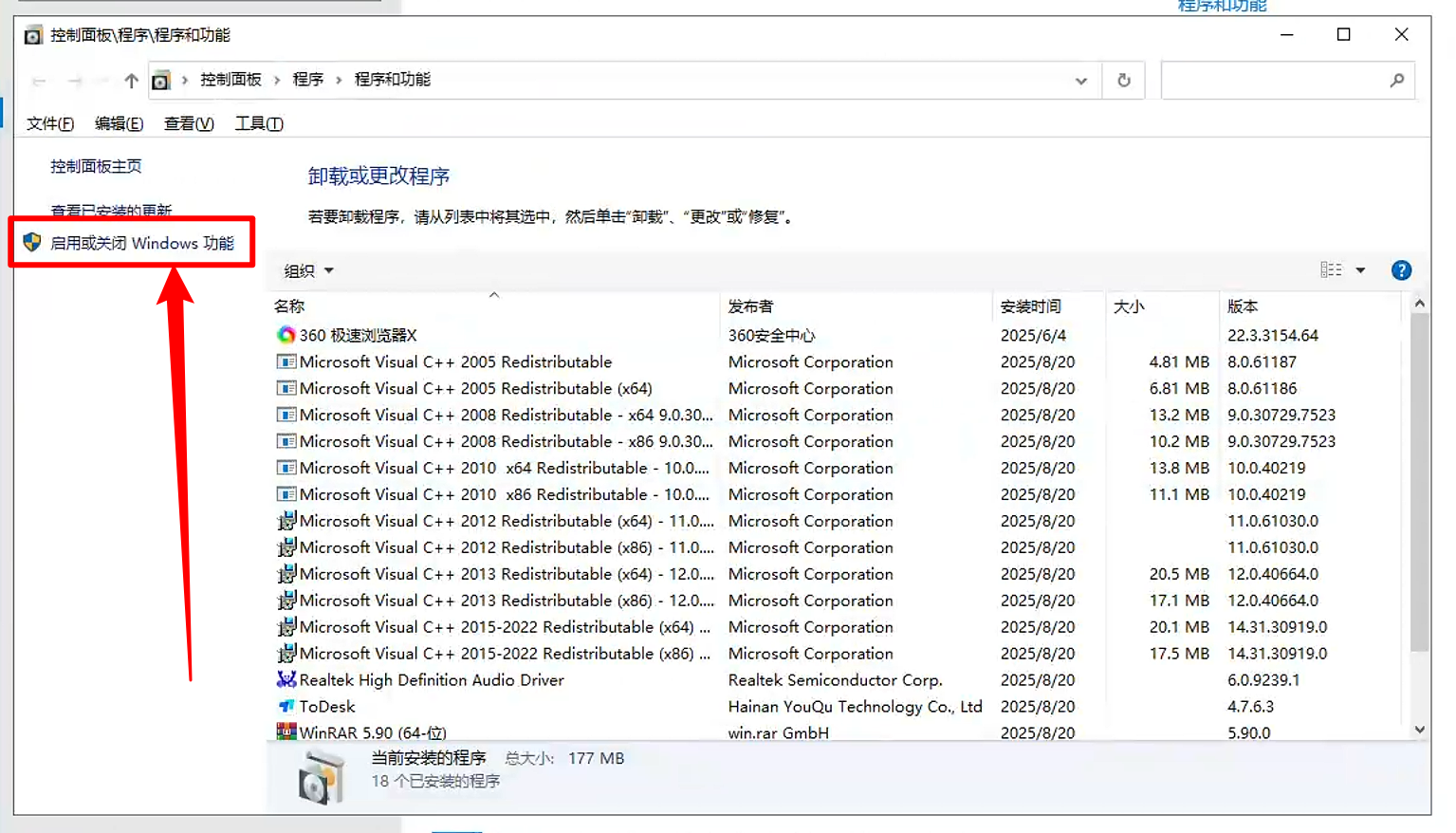Select Realtek High Definition Audio Driver row

coord(839,679)
